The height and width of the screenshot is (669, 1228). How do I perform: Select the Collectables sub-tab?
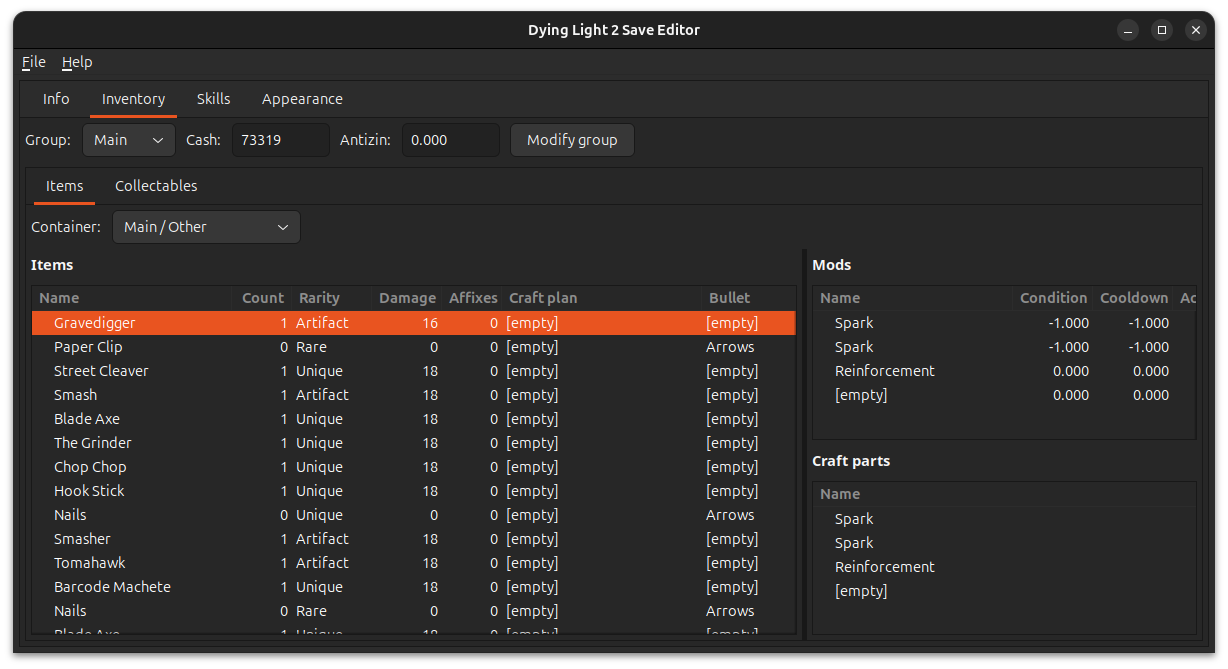point(156,186)
